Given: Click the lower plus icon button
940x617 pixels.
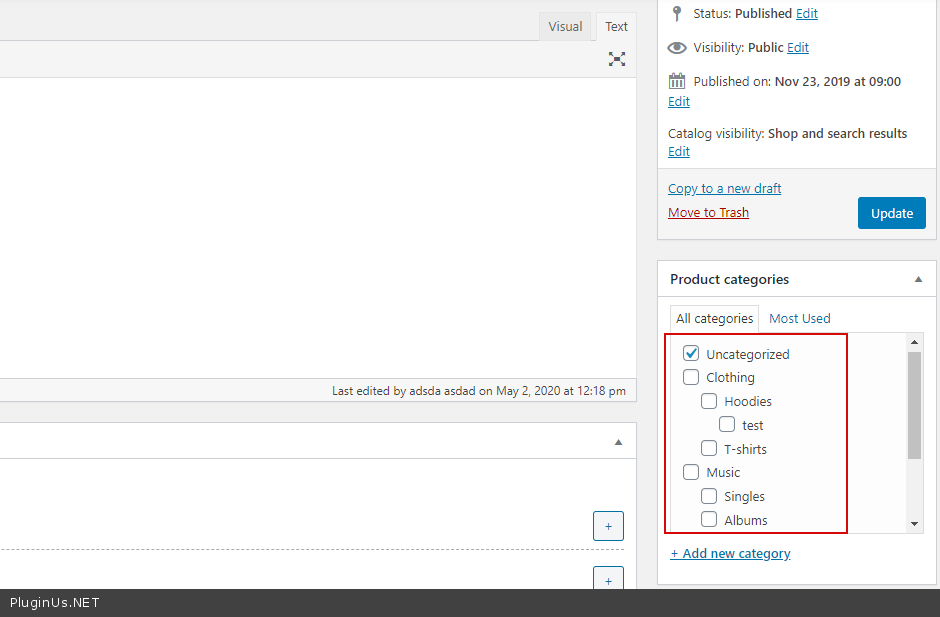Looking at the screenshot, I should click(608, 579).
